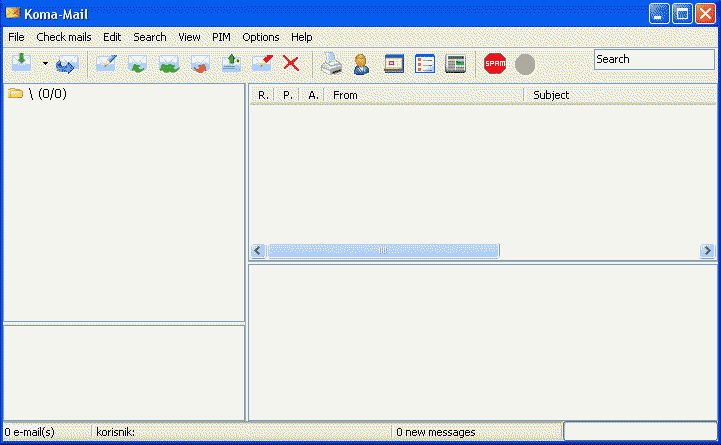Image resolution: width=721 pixels, height=445 pixels.
Task: Click the receive mail download icon
Action: 21,63
